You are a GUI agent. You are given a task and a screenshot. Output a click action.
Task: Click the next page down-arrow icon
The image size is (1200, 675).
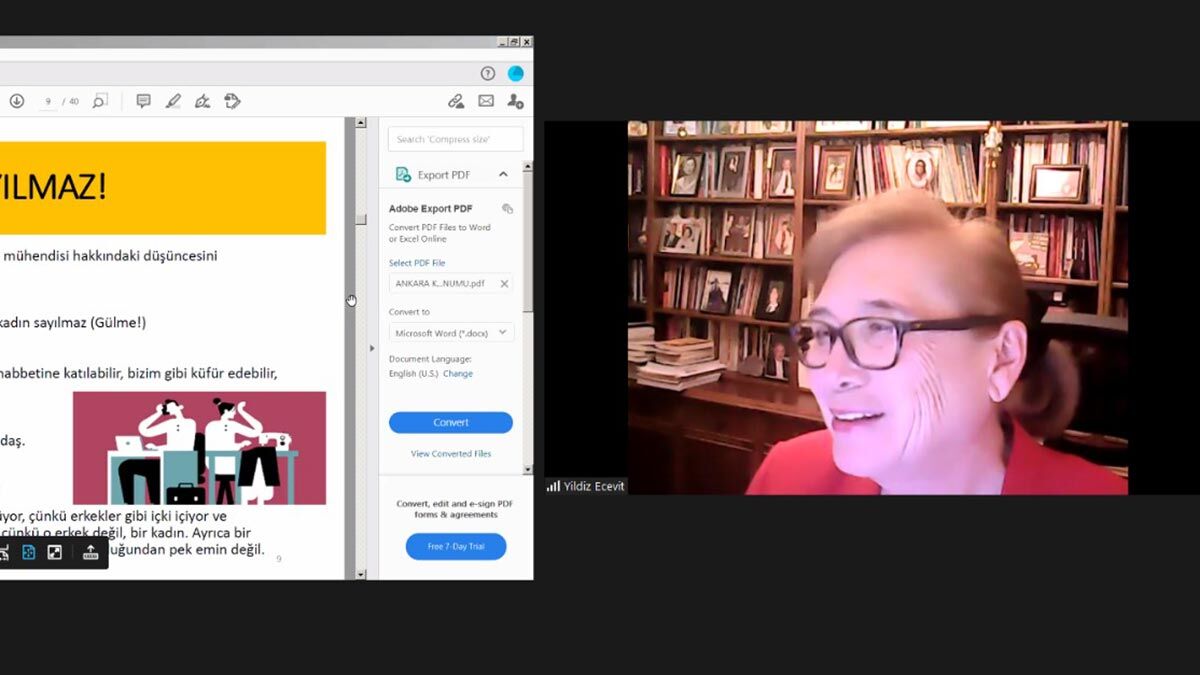click(17, 101)
